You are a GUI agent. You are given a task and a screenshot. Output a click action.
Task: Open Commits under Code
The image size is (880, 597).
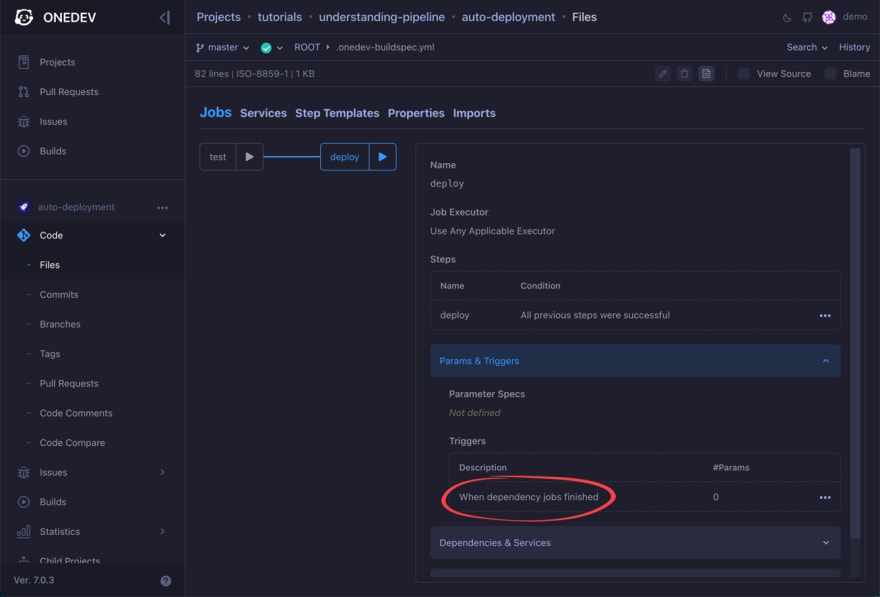[59, 295]
